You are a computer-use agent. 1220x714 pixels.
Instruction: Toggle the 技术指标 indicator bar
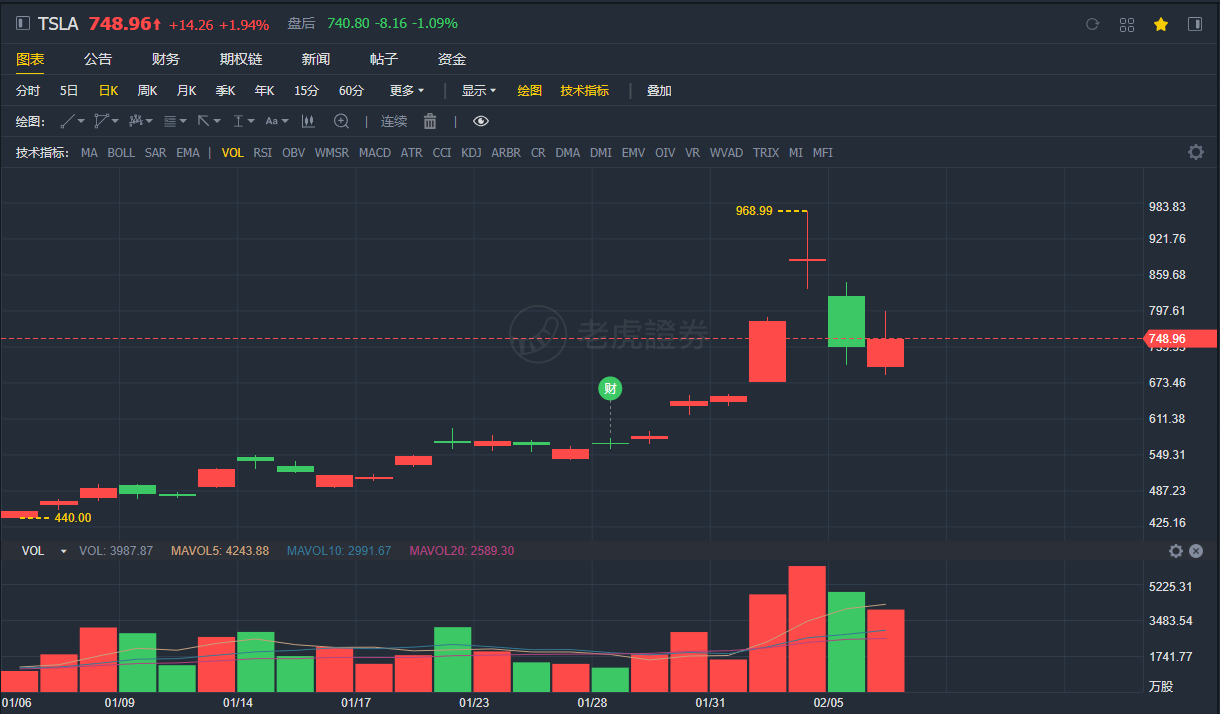pyautogui.click(x=584, y=90)
